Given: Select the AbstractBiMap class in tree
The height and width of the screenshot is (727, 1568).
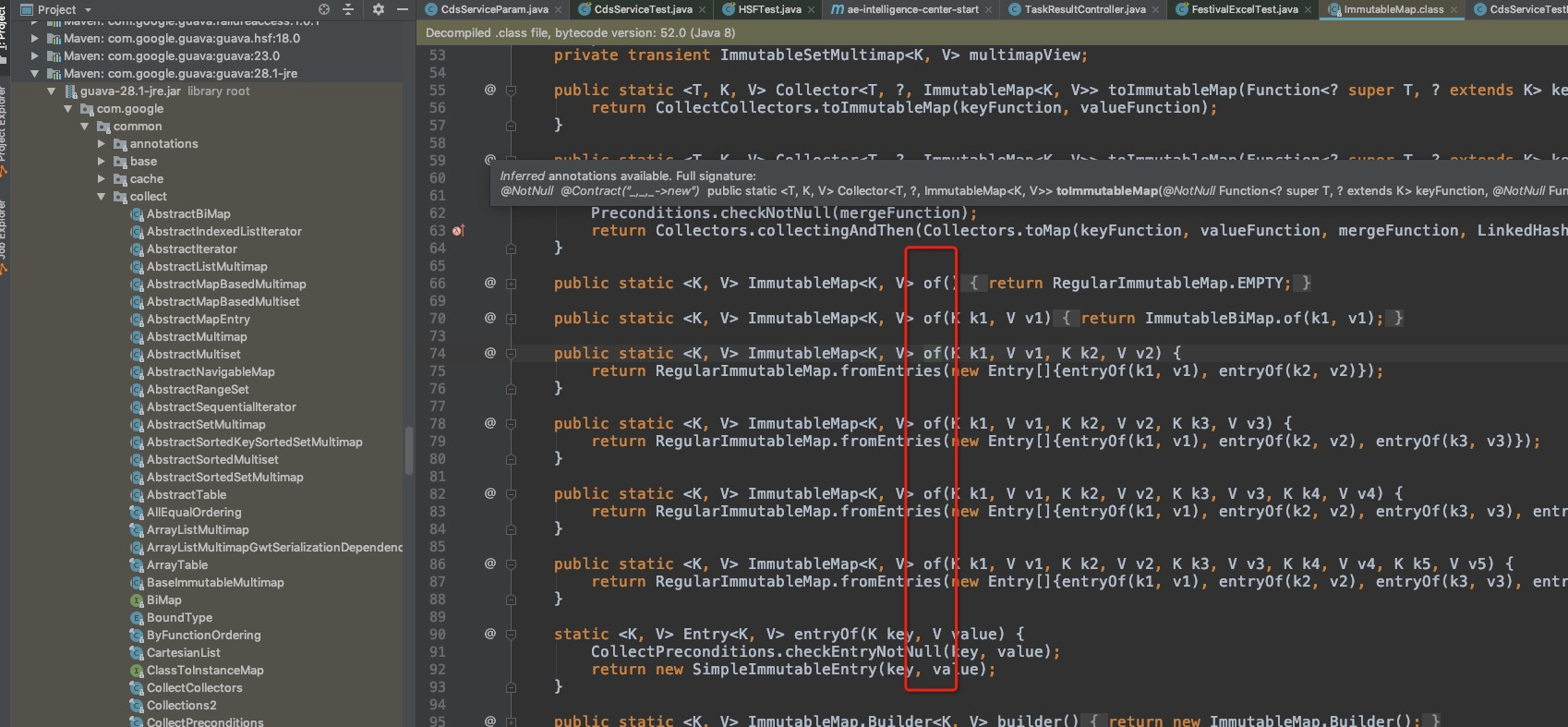Looking at the screenshot, I should (x=188, y=213).
